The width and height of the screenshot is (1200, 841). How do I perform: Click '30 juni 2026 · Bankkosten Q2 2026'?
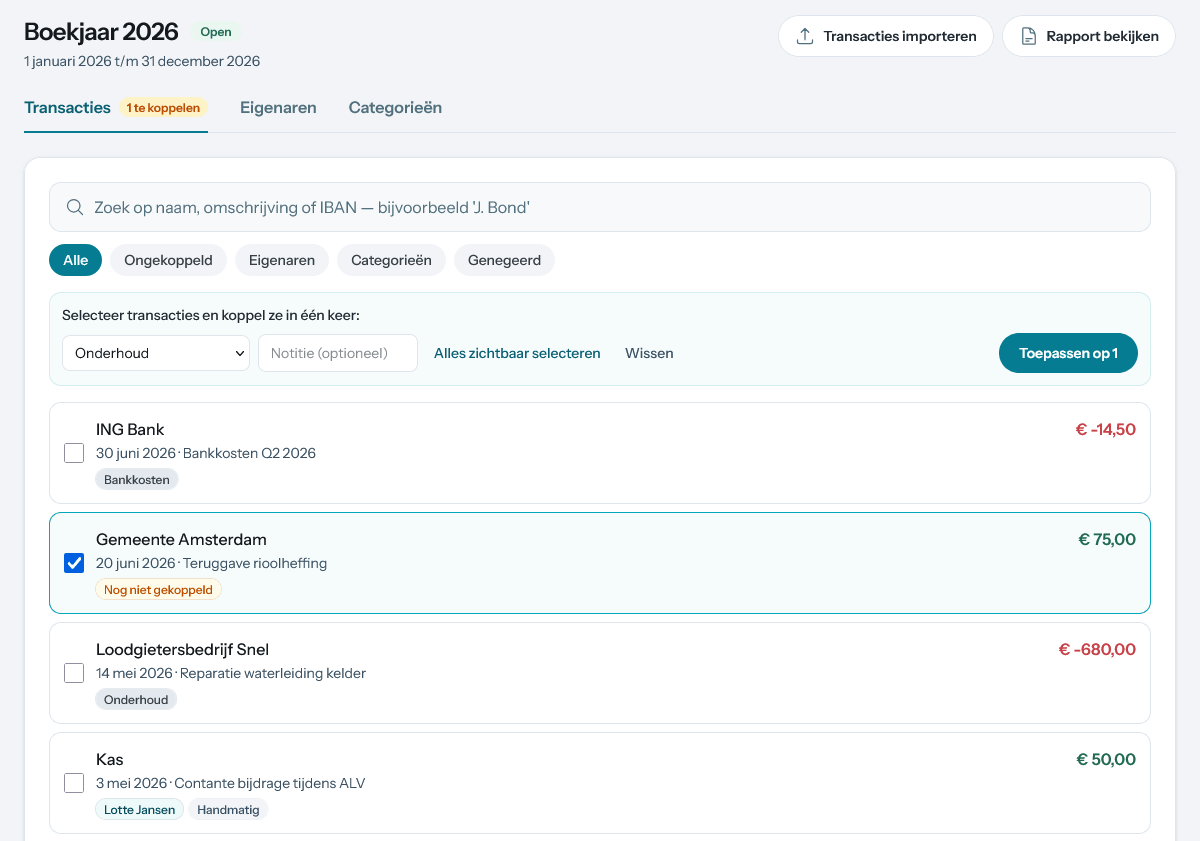pyautogui.click(x=206, y=453)
